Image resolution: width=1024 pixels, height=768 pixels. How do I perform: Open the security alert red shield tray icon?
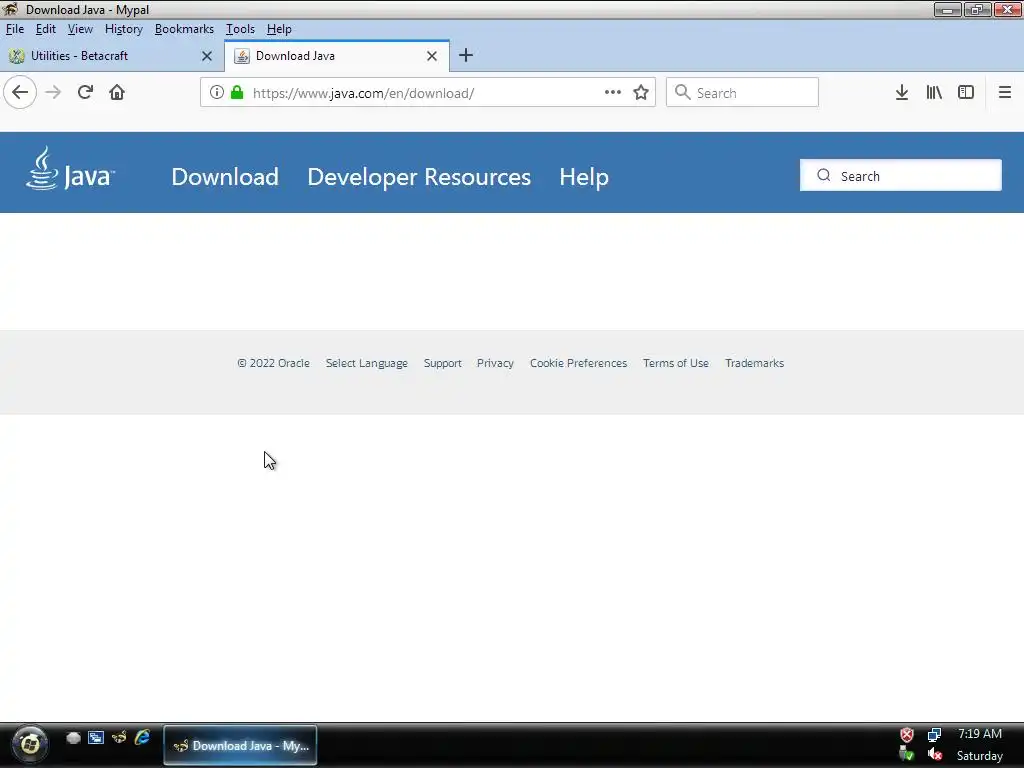pos(906,735)
